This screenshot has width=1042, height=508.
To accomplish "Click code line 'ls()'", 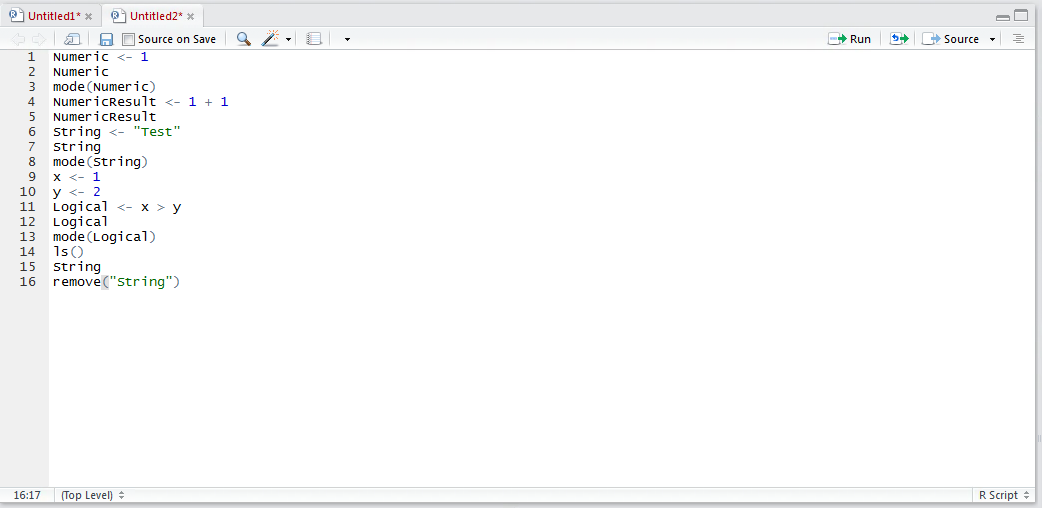I will [x=68, y=252].
